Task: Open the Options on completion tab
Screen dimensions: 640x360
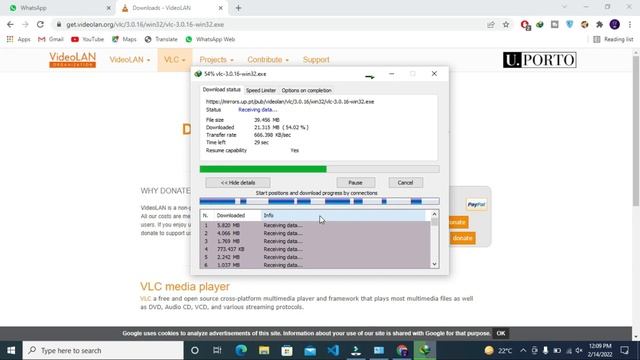Action: (306, 90)
